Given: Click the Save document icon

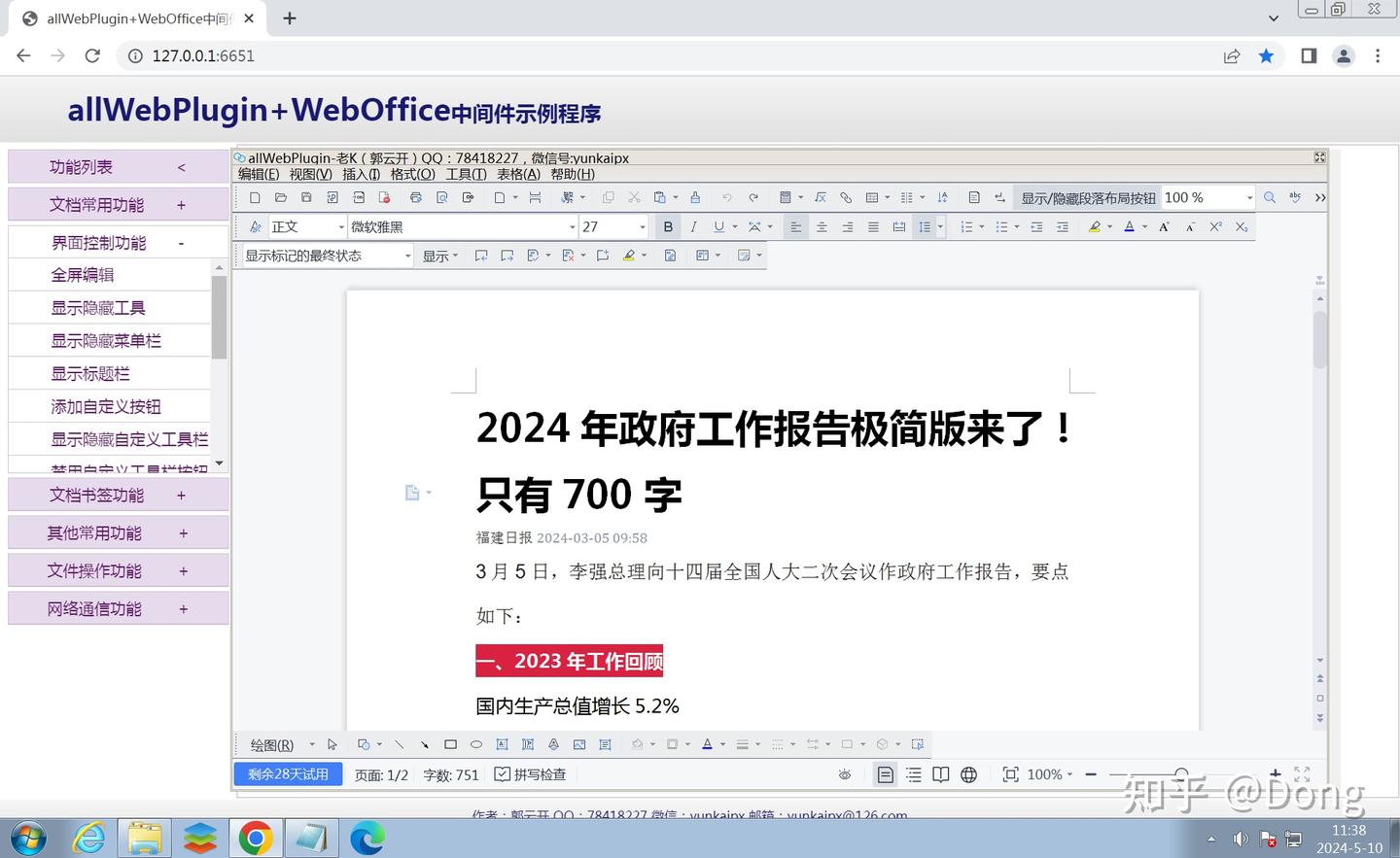Looking at the screenshot, I should point(305,197).
